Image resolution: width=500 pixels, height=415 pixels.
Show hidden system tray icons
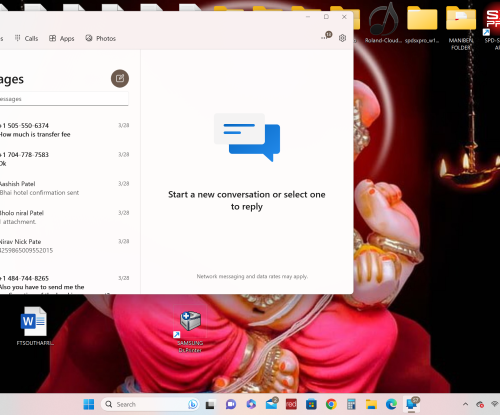coord(465,404)
